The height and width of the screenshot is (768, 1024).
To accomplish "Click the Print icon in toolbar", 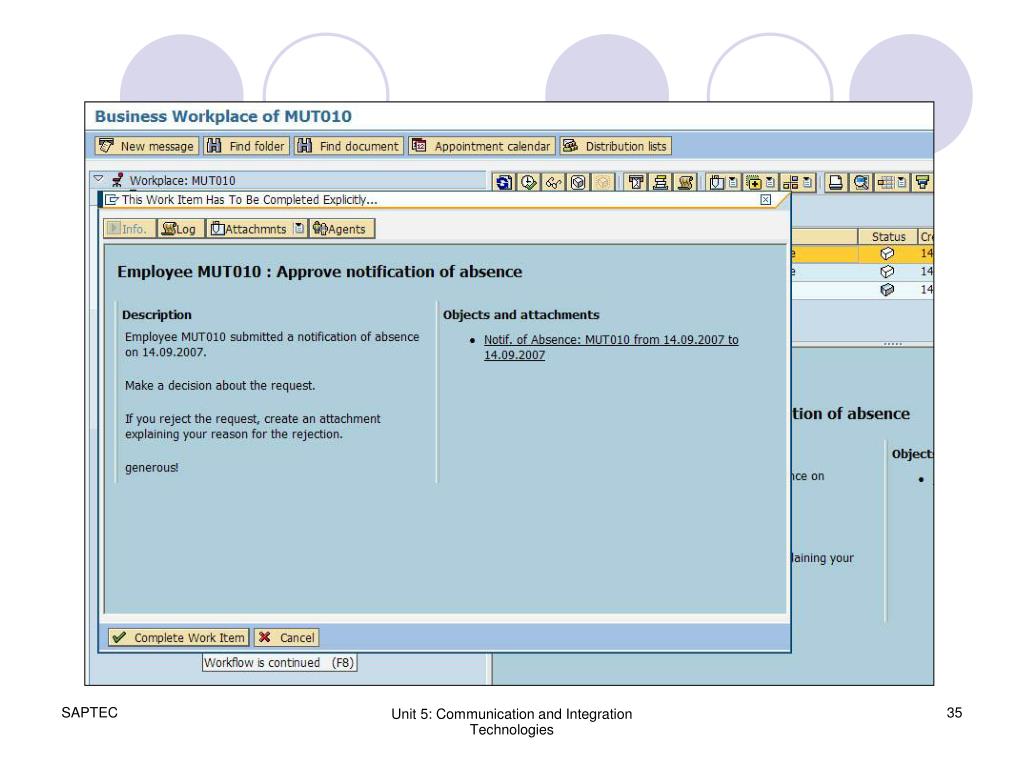I will point(835,182).
